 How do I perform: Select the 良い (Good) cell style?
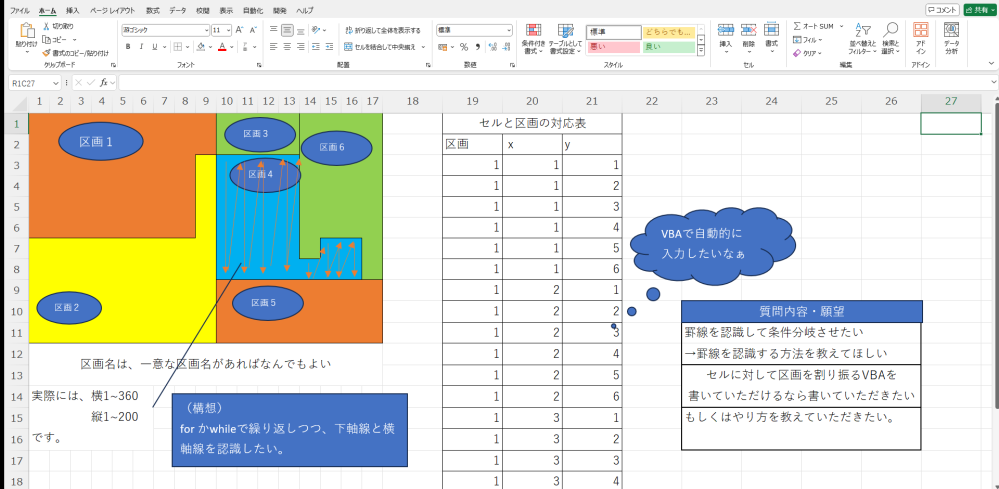[668, 46]
